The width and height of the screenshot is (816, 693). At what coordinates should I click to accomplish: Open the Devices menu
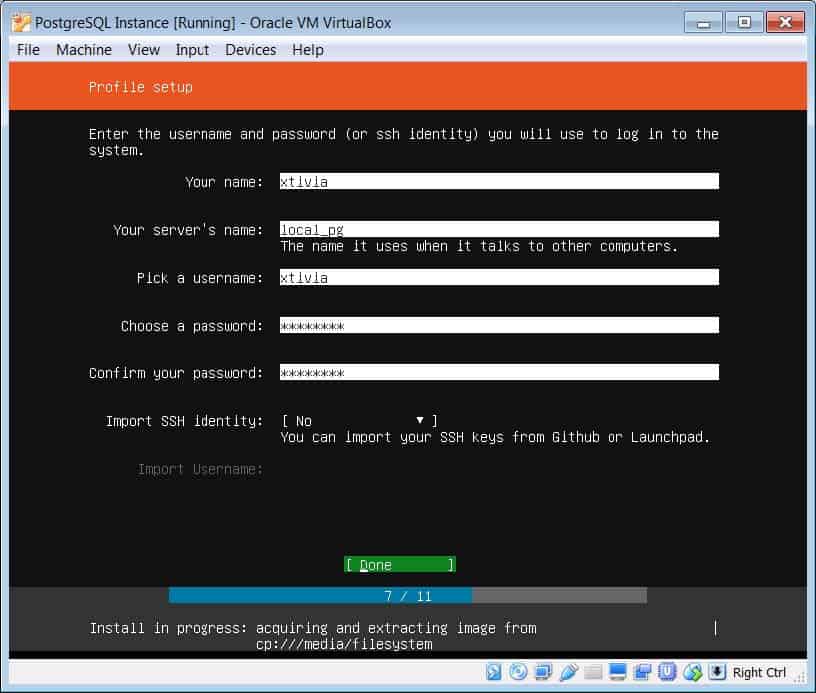pos(250,50)
